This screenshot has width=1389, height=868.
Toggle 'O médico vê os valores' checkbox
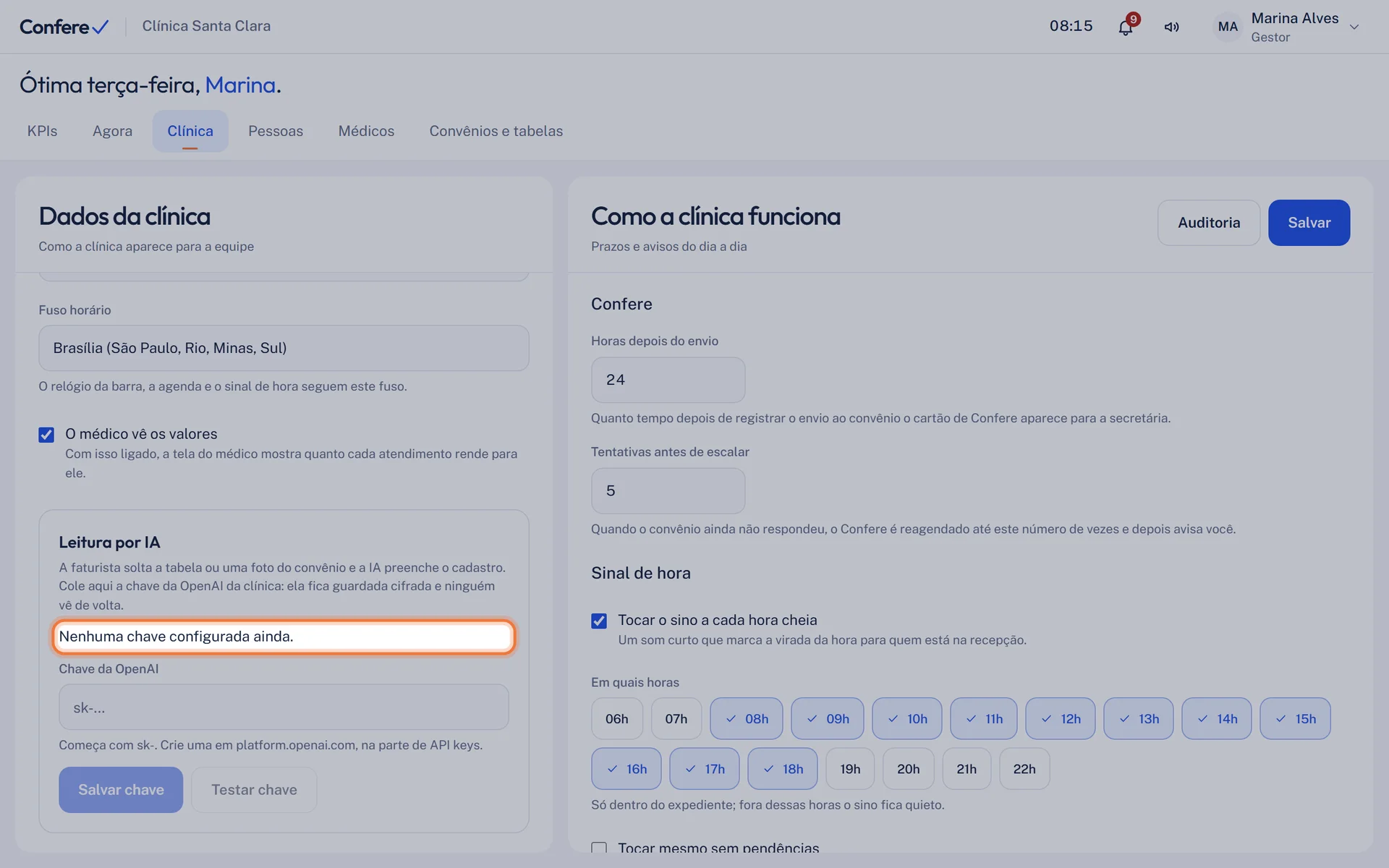pyautogui.click(x=46, y=435)
